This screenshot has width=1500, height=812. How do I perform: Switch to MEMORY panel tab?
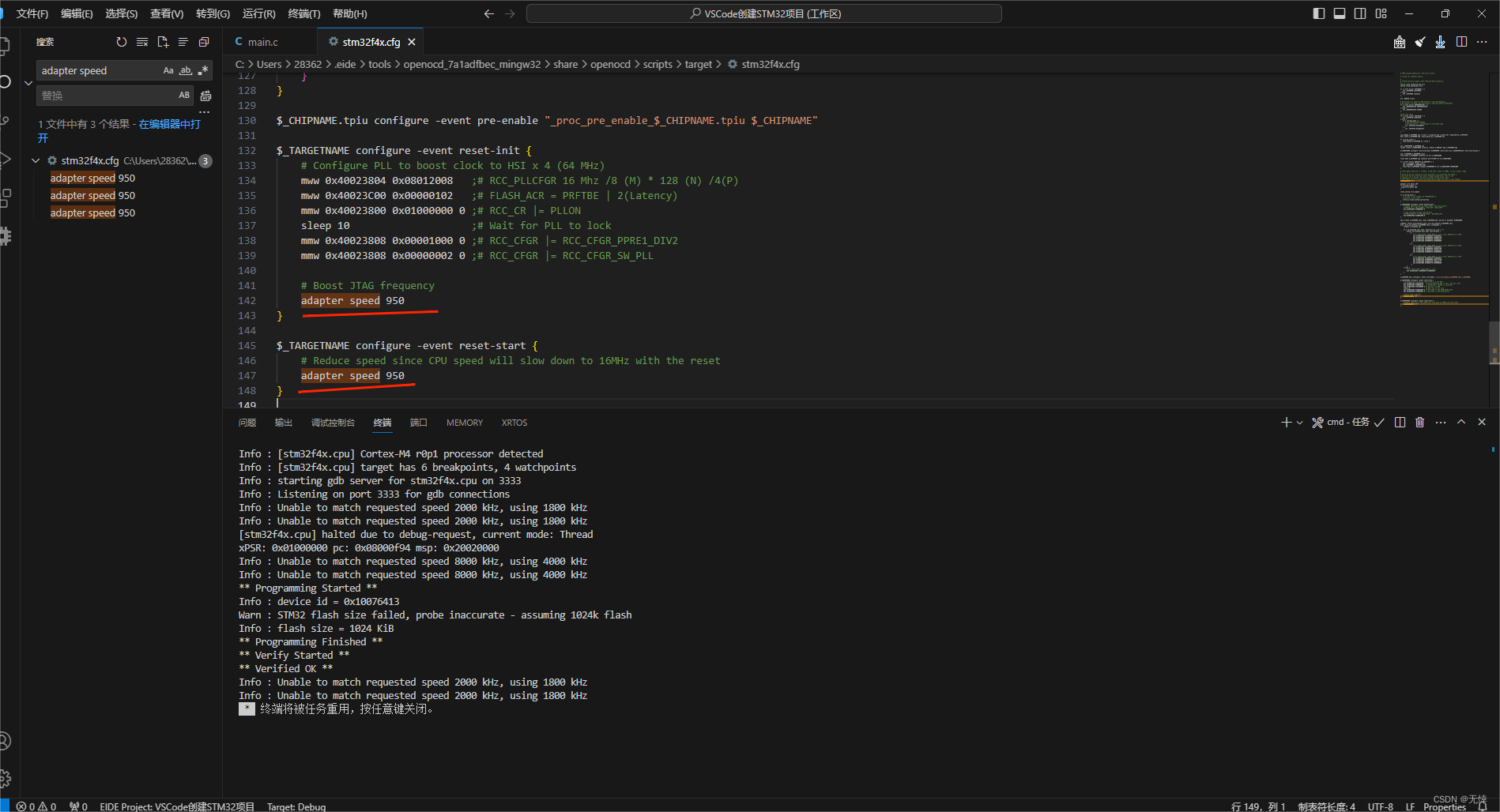[x=465, y=423]
